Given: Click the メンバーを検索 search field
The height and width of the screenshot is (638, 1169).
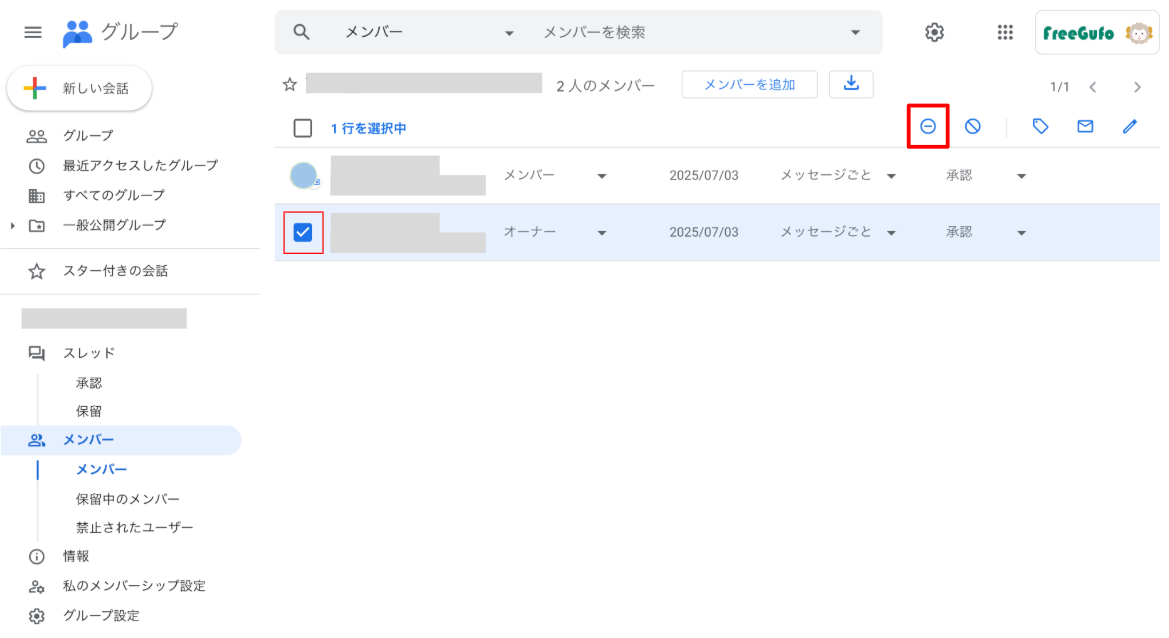Looking at the screenshot, I should [690, 33].
